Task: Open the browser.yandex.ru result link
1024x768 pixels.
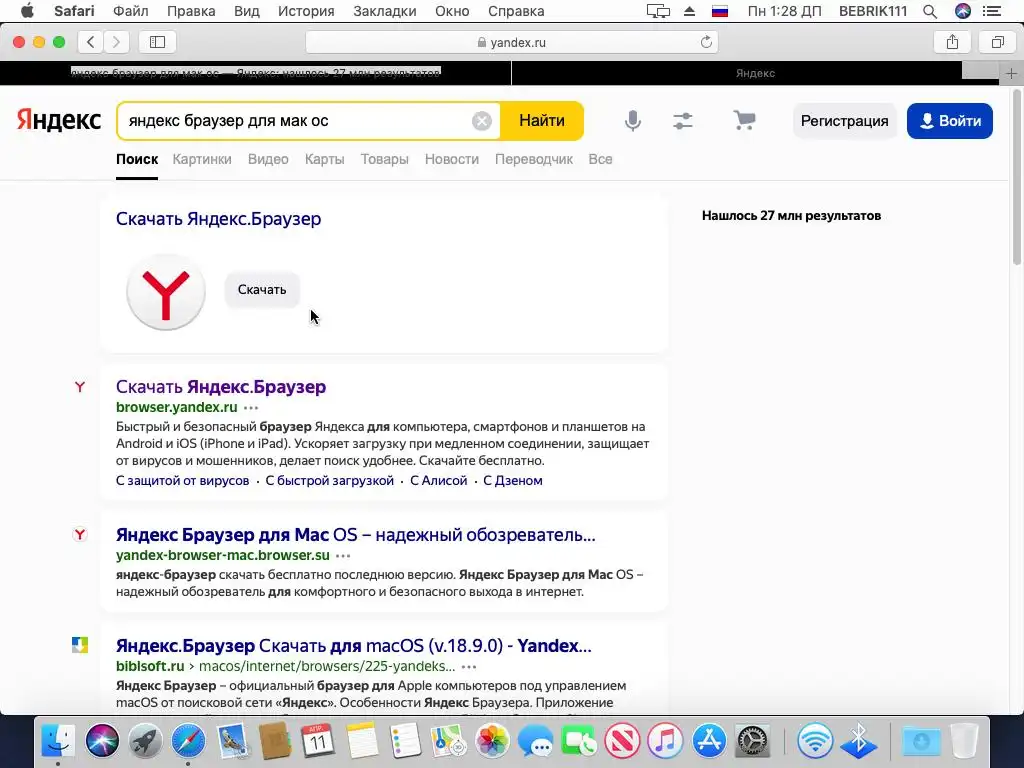Action: [x=176, y=407]
